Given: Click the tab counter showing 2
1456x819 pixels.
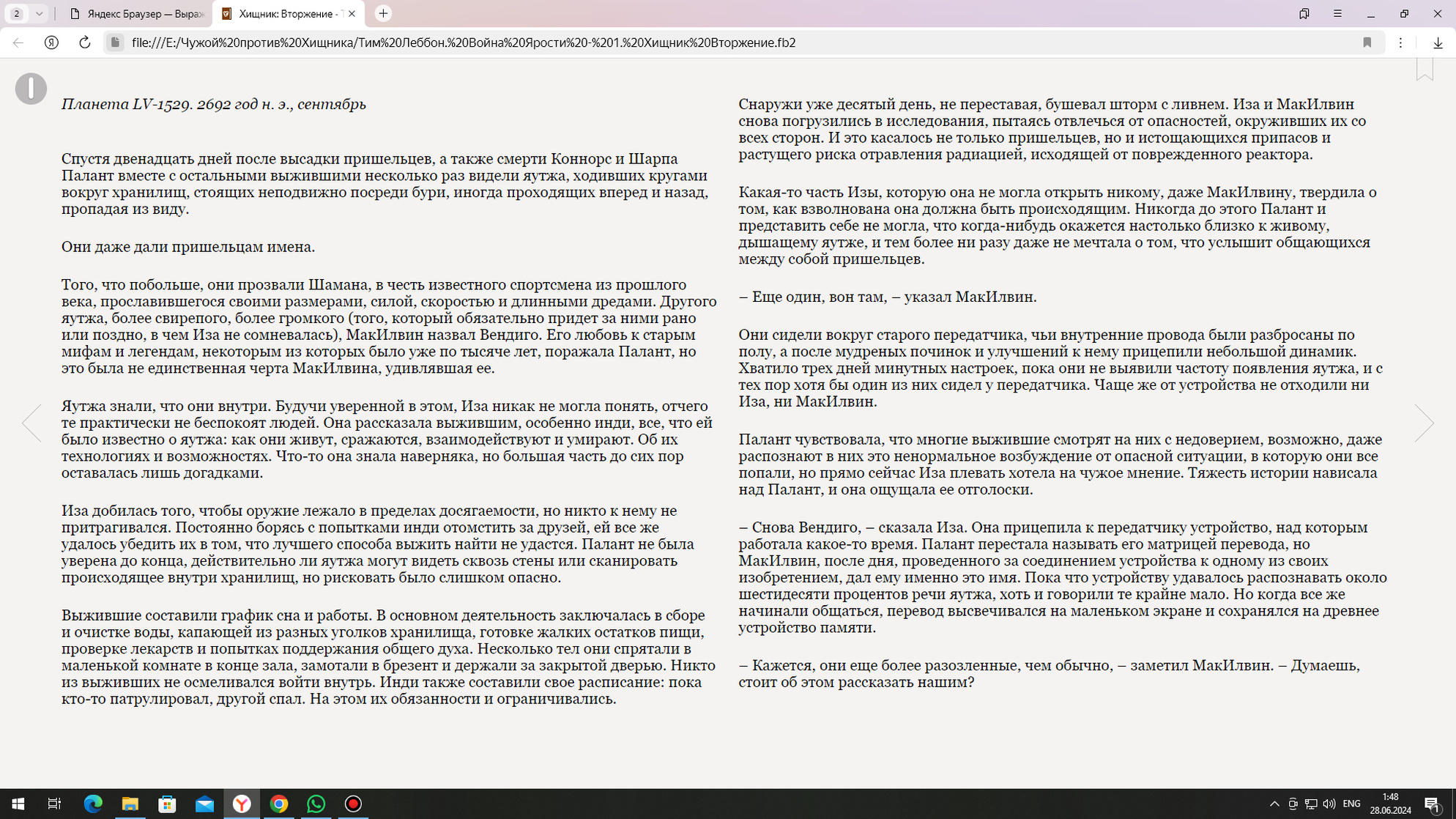Looking at the screenshot, I should 17,14.
